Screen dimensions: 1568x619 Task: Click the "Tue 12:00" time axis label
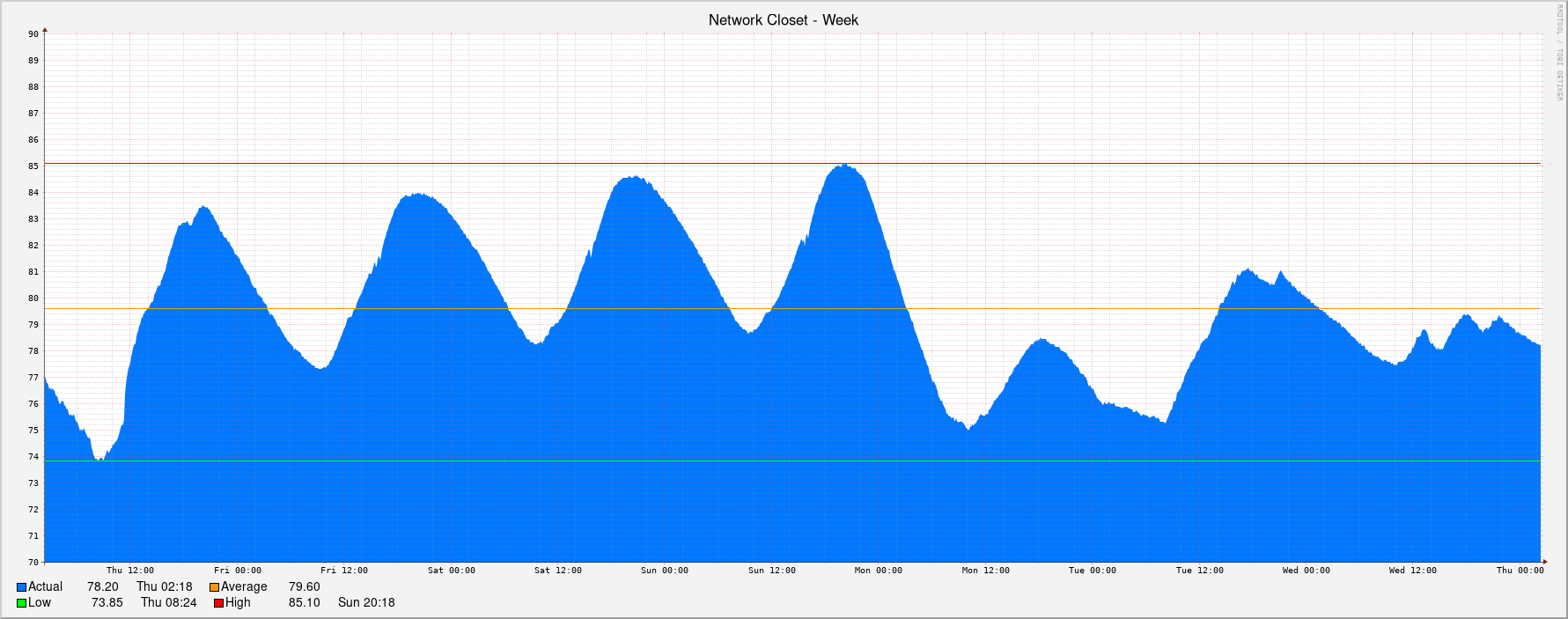[1199, 571]
